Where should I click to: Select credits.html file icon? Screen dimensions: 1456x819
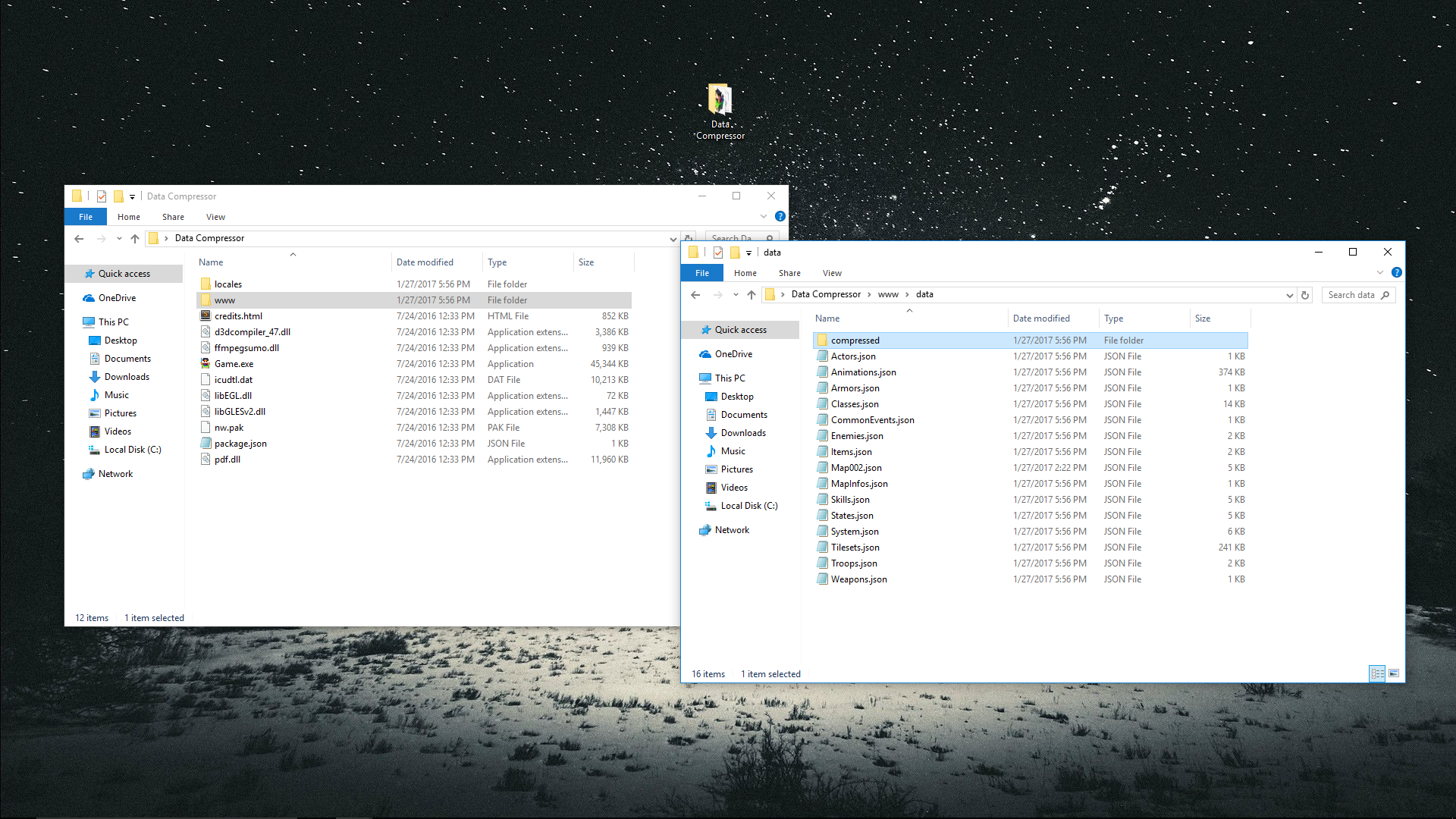point(206,316)
